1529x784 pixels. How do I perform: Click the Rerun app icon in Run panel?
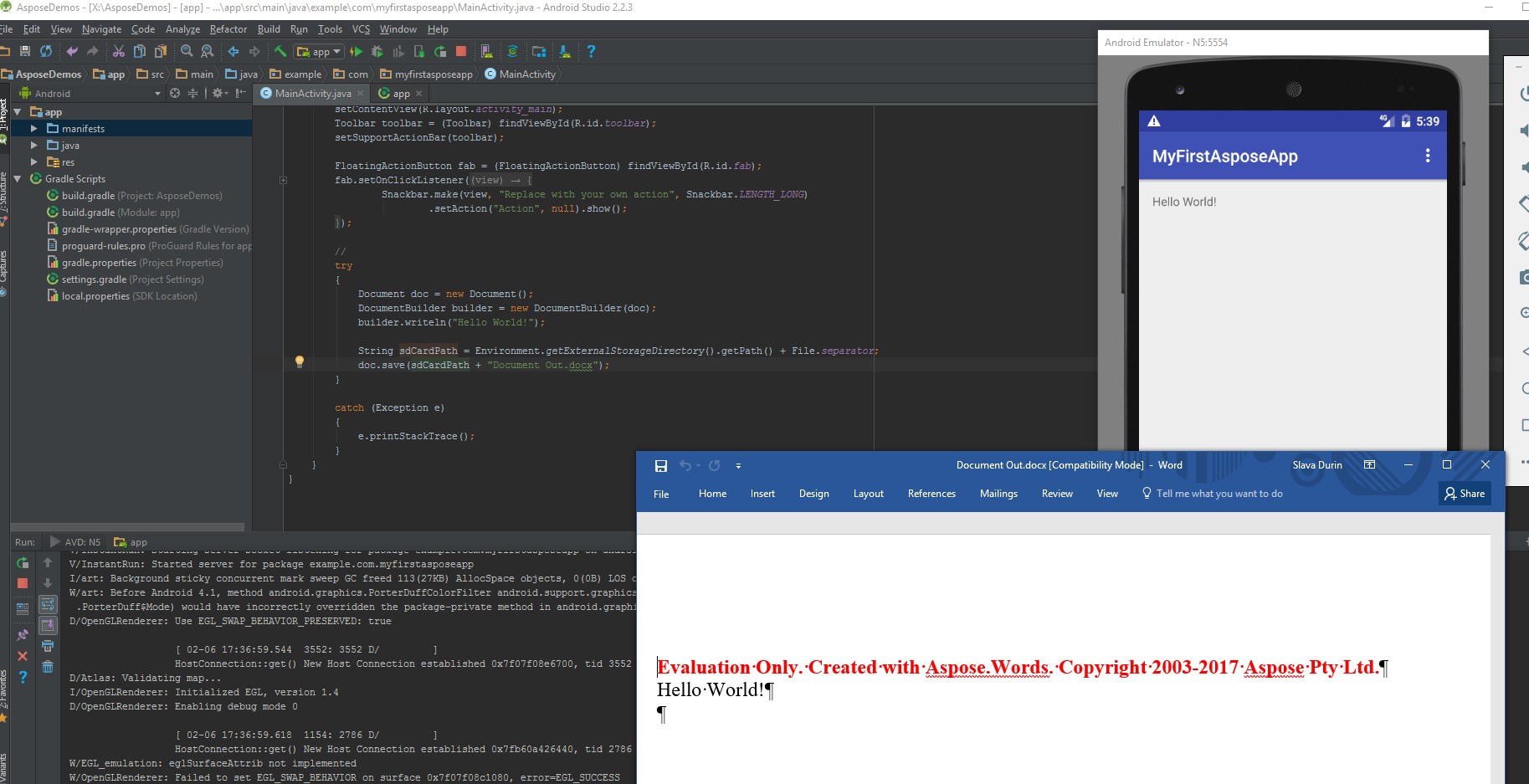23,562
